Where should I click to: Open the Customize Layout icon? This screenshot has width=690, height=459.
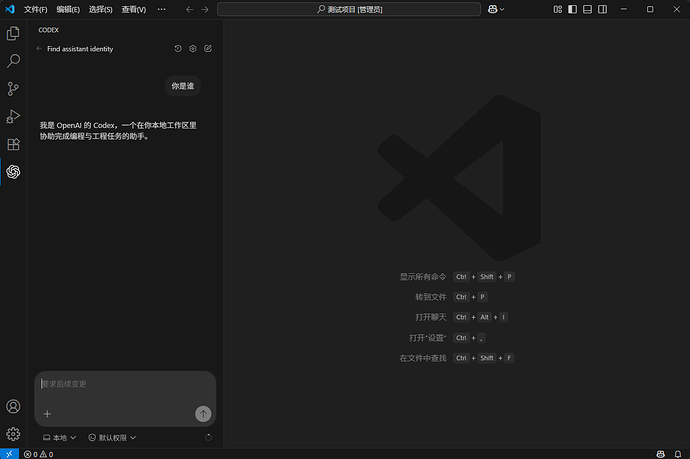tap(558, 9)
